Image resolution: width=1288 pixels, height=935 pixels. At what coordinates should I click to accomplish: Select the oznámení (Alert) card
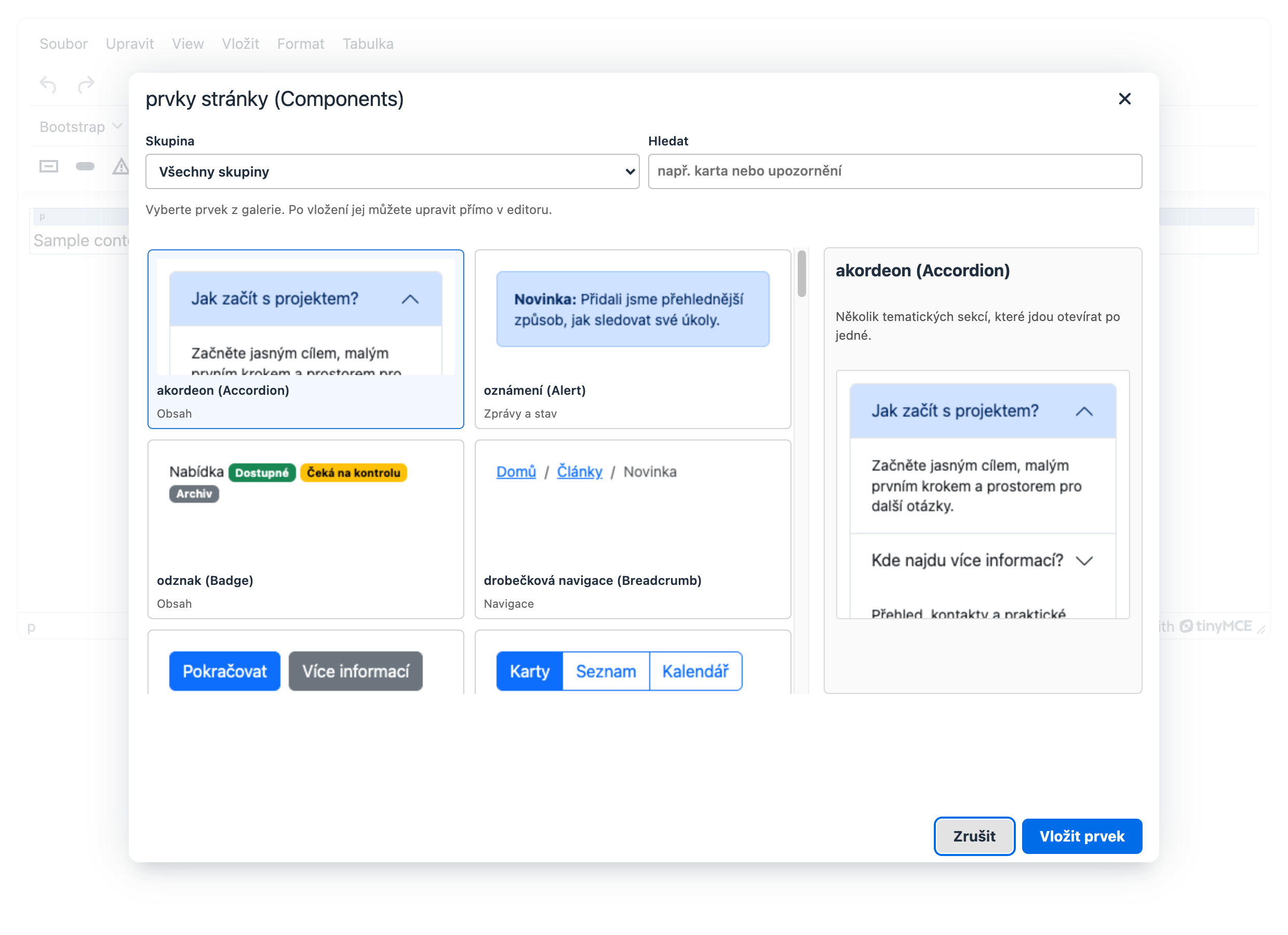click(x=633, y=339)
